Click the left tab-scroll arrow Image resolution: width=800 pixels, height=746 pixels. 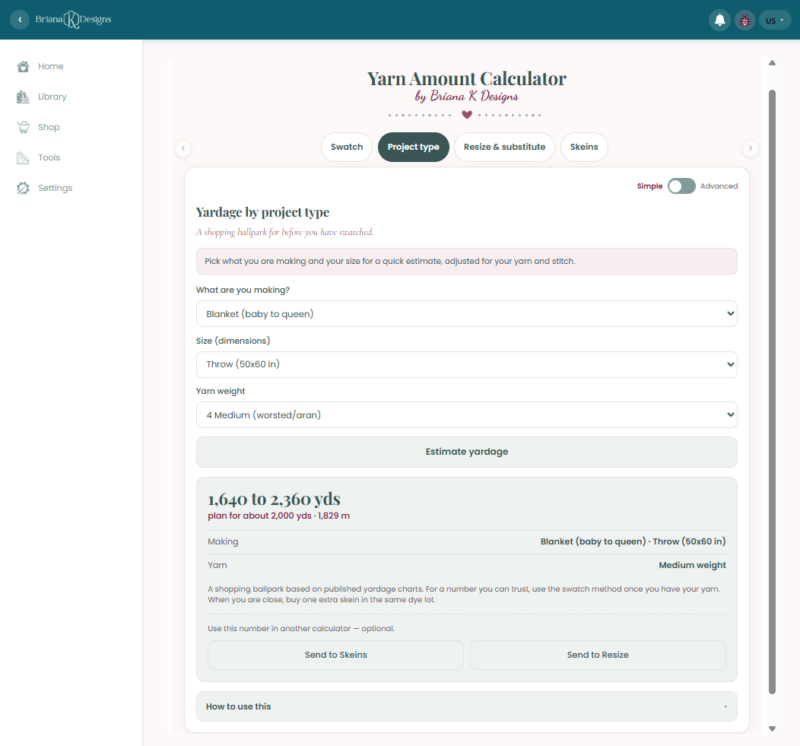(183, 148)
